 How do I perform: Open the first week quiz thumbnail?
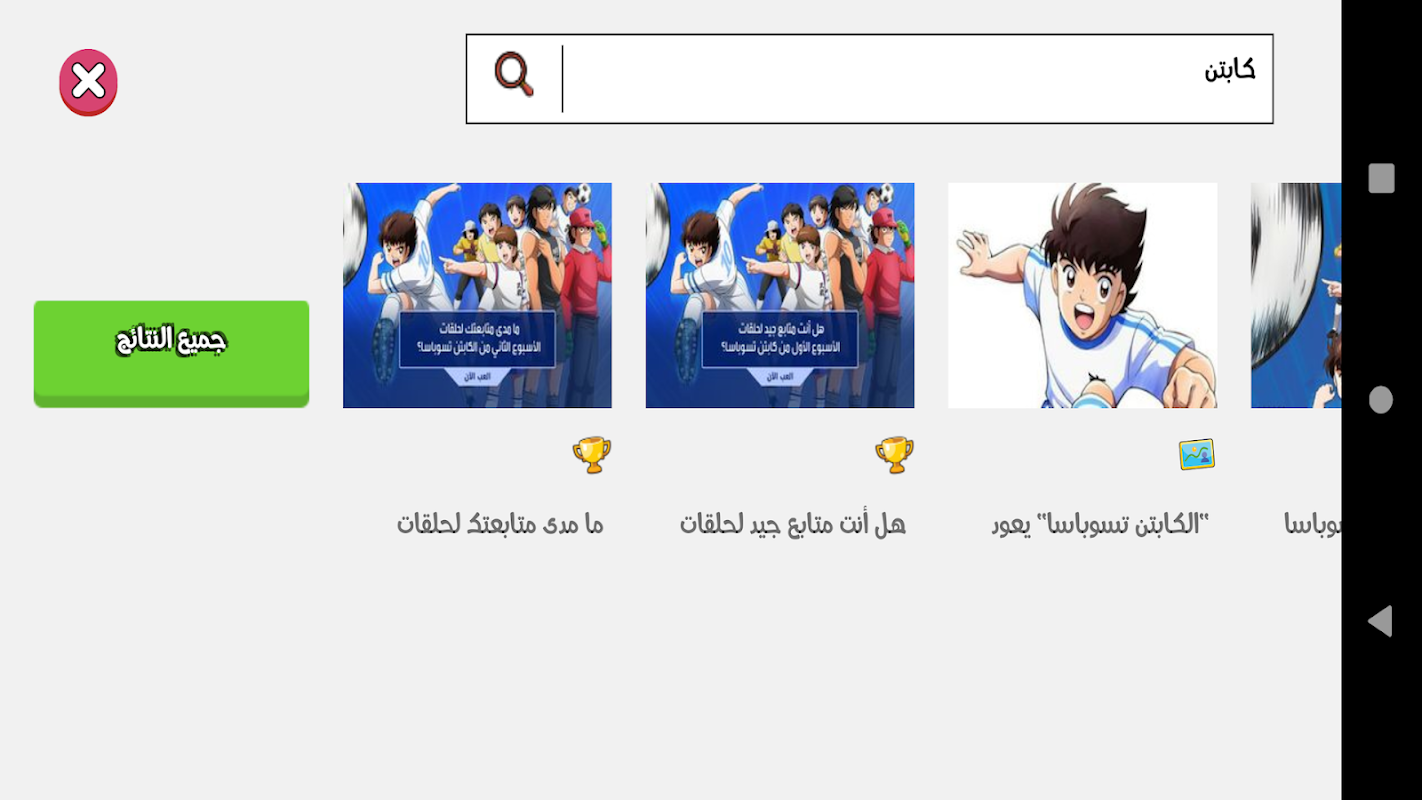[780, 295]
